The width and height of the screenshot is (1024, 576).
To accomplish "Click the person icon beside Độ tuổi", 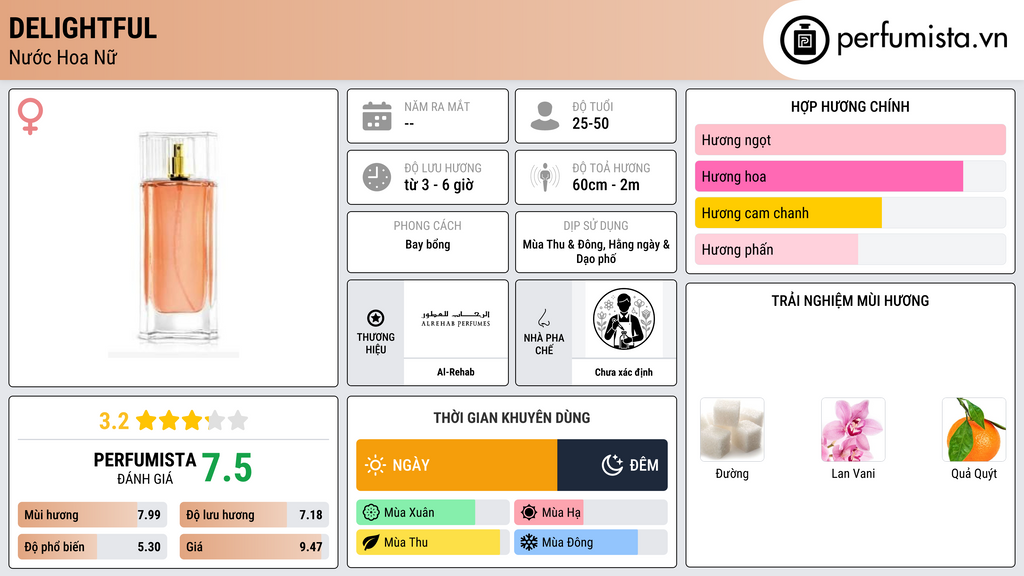I will 545,116.
